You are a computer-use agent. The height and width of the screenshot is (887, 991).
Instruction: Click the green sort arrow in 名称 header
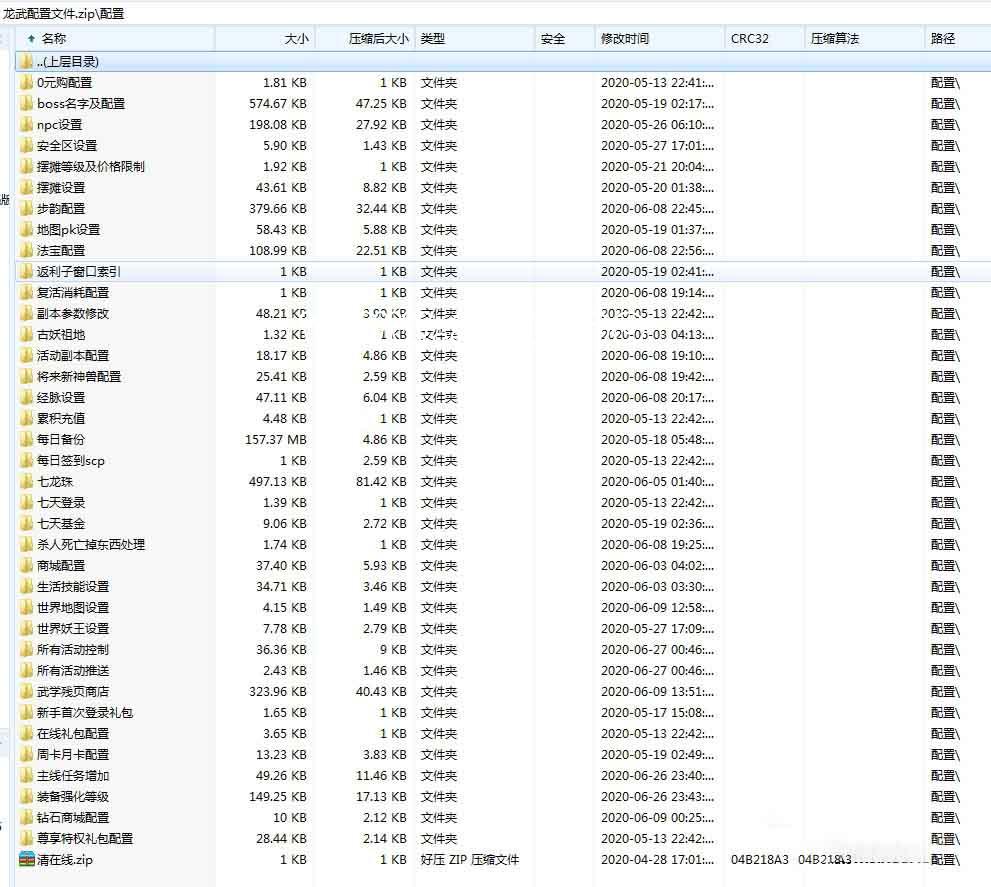point(31,38)
